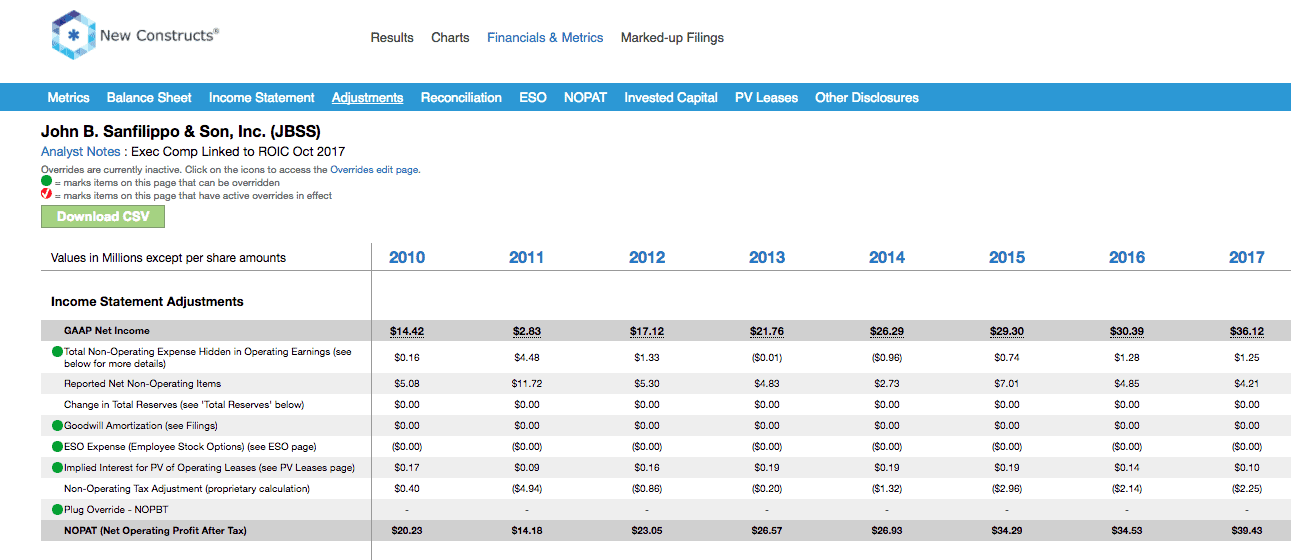The image size is (1291, 560).
Task: Follow the Analyst Notes link
Action: pyautogui.click(x=82, y=152)
